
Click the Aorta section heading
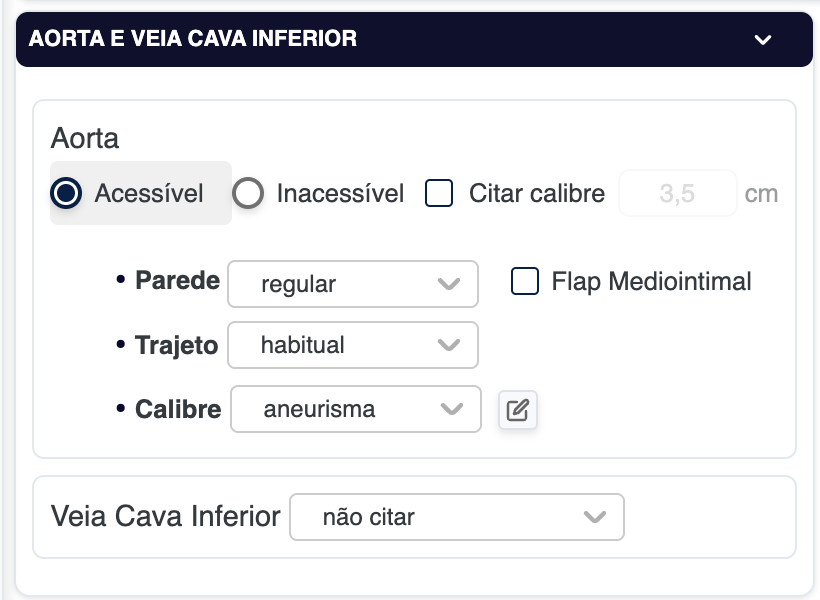coord(85,138)
